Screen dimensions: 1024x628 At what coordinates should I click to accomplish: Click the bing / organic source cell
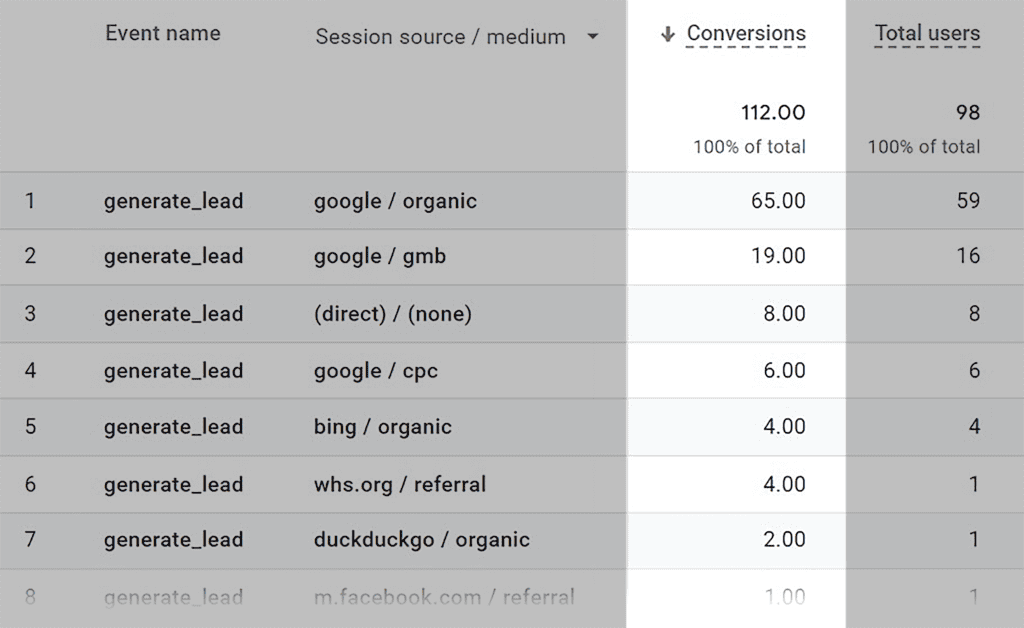pyautogui.click(x=383, y=427)
